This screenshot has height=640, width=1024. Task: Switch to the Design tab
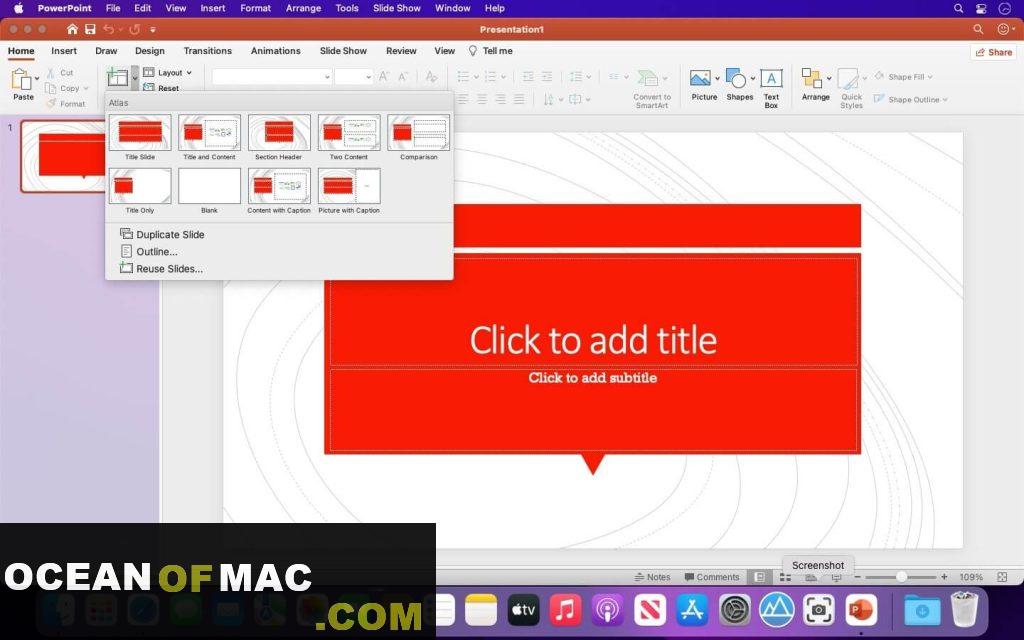tap(150, 51)
